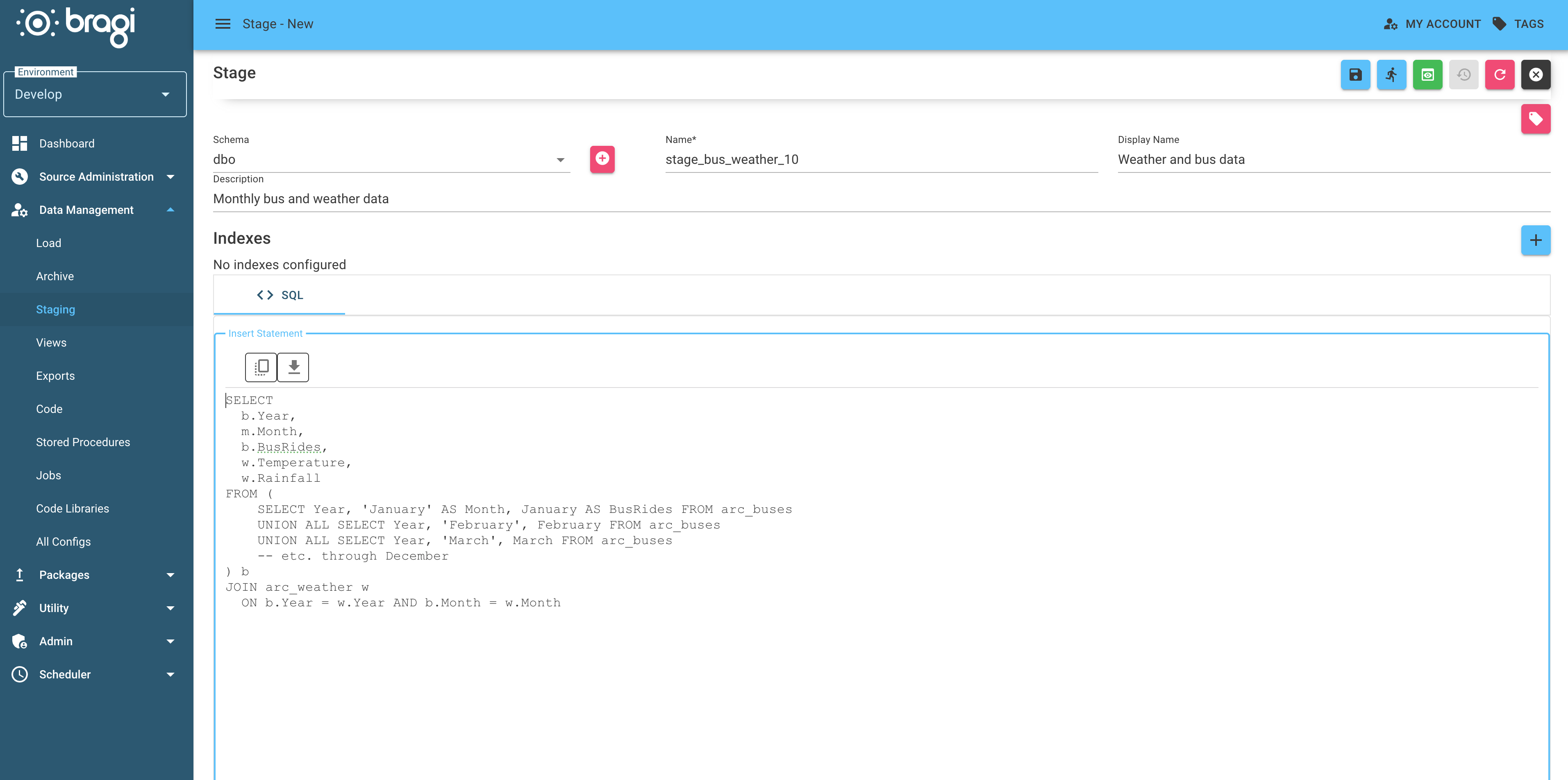
Task: Preview data using the green eye icon
Action: (1427, 74)
